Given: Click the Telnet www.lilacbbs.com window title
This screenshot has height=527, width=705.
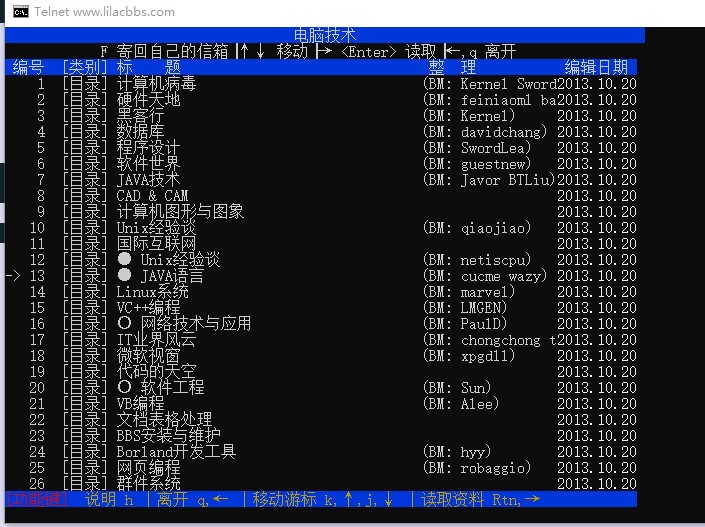Looking at the screenshot, I should (104, 12).
